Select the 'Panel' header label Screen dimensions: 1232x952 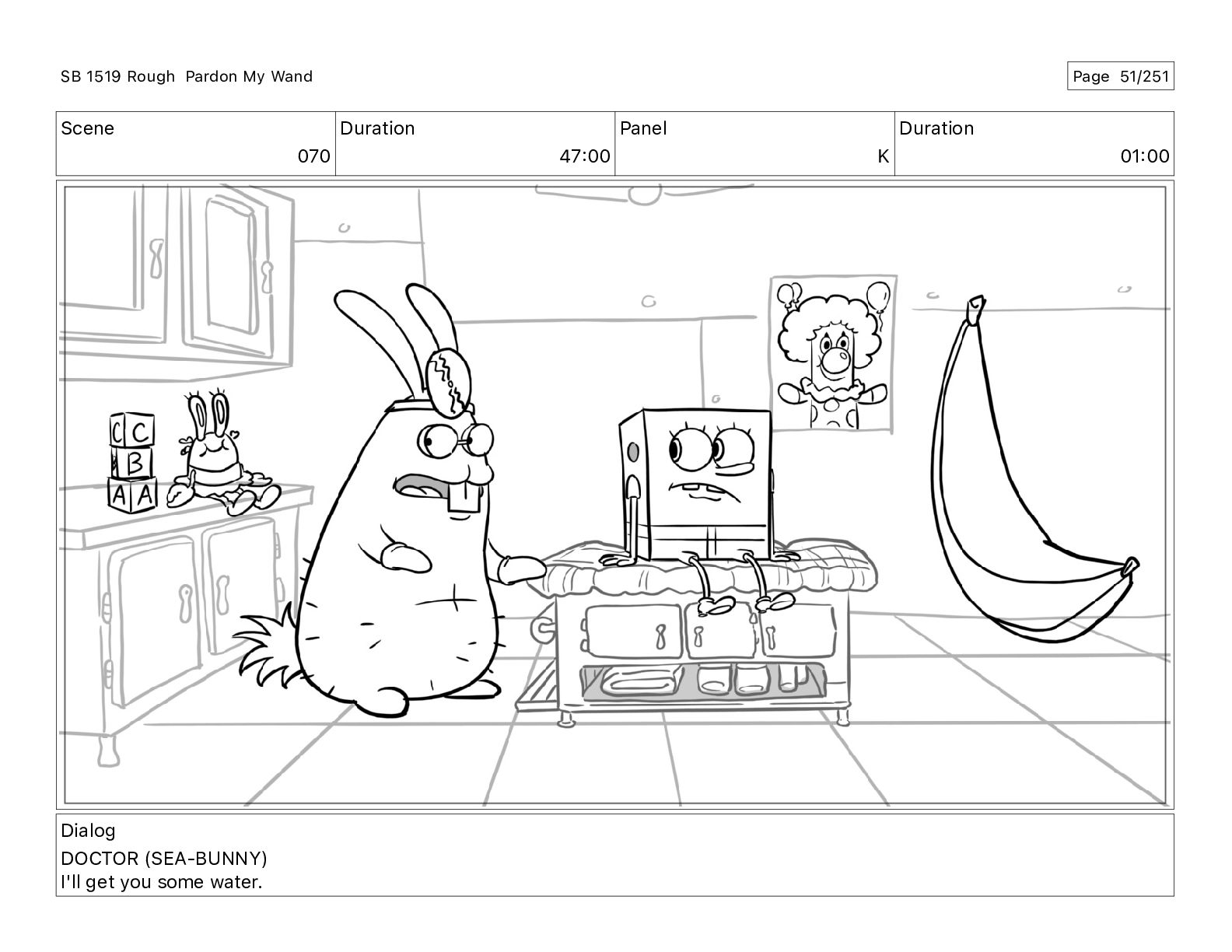tap(643, 128)
